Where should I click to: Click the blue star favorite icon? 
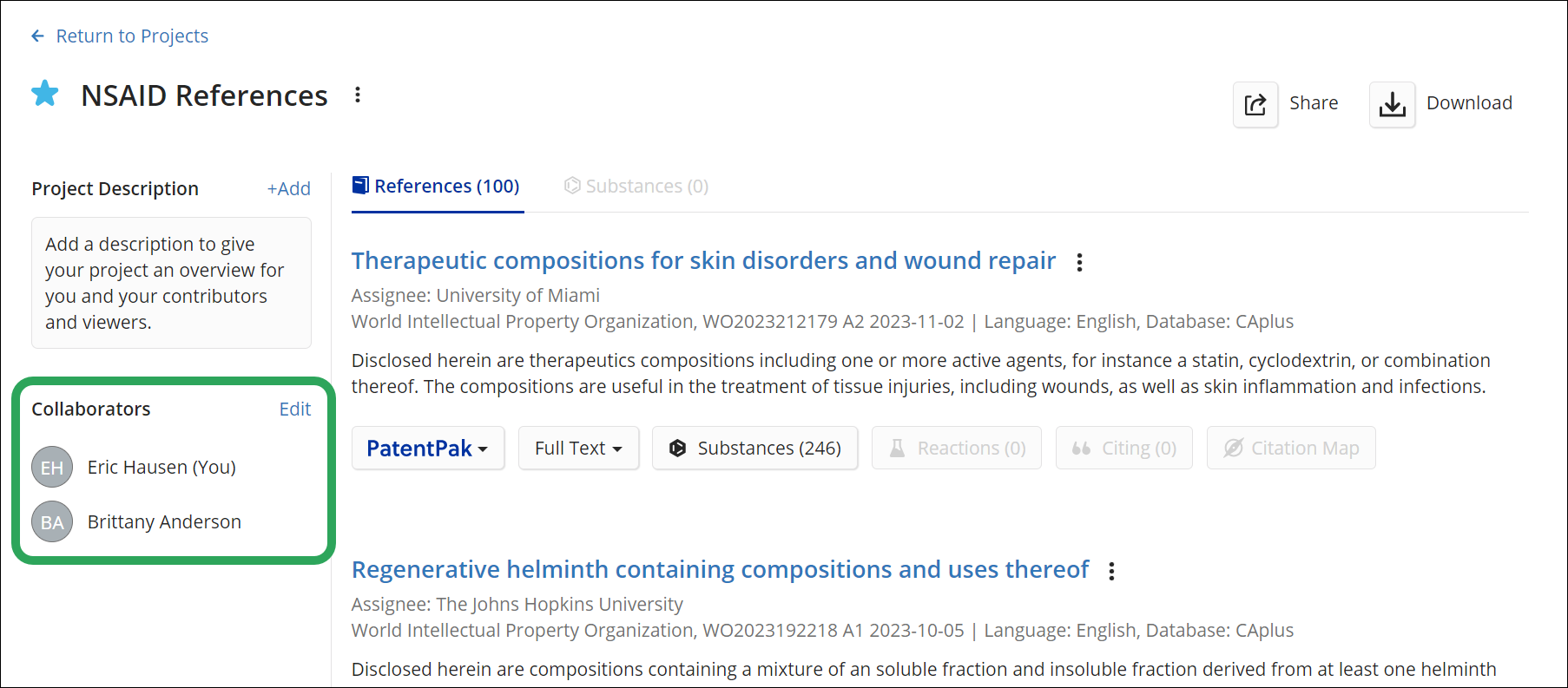(x=45, y=93)
